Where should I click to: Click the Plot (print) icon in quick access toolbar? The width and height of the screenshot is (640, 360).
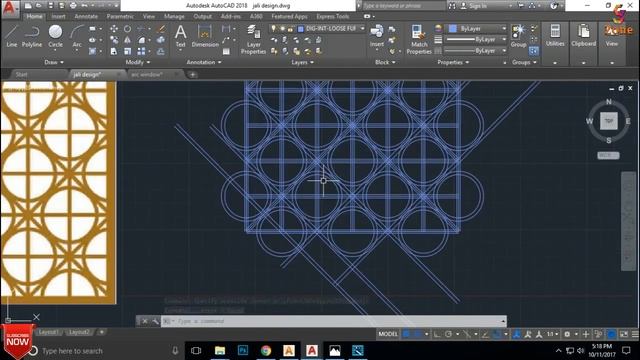(x=73, y=6)
